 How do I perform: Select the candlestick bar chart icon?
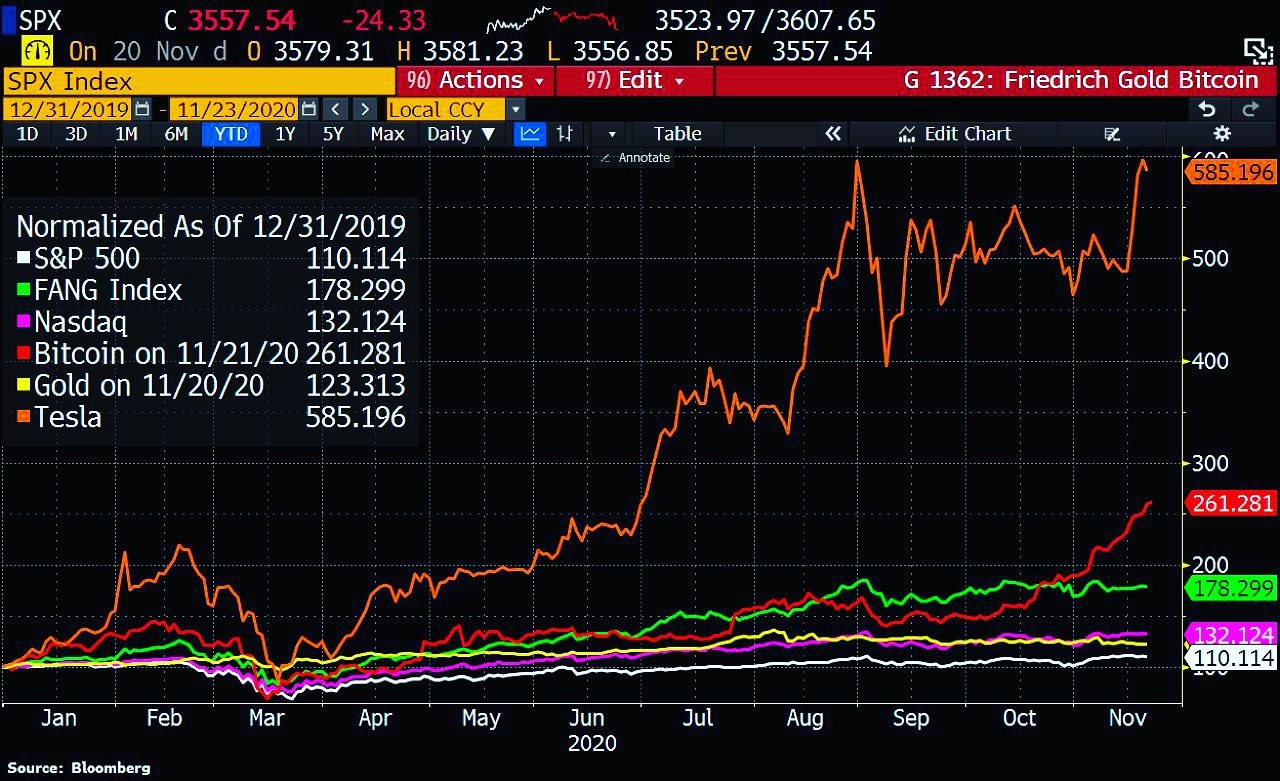point(565,134)
